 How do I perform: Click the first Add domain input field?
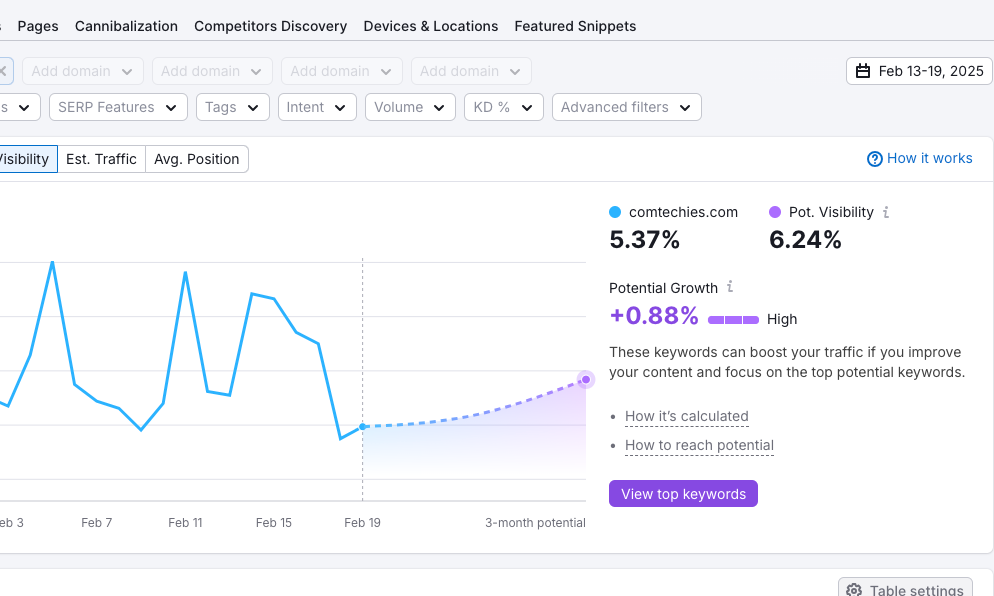click(80, 71)
